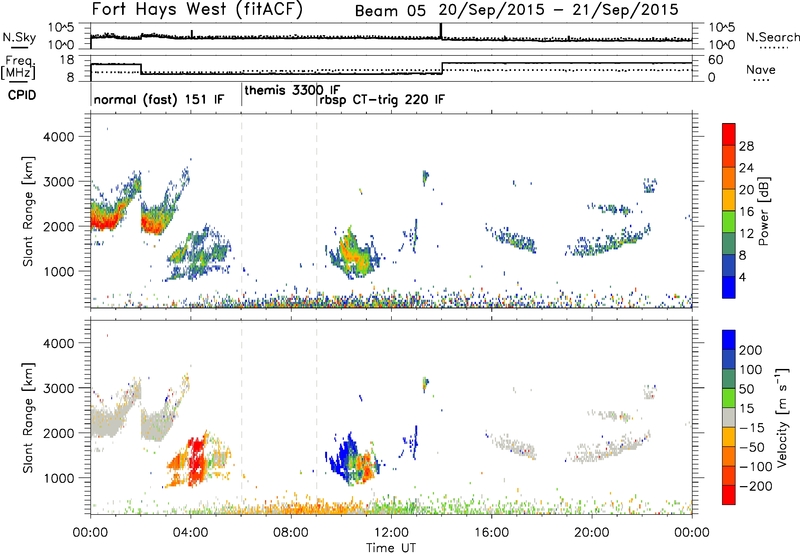Select the 'themis 3300 IF' CPID entry

pos(292,90)
